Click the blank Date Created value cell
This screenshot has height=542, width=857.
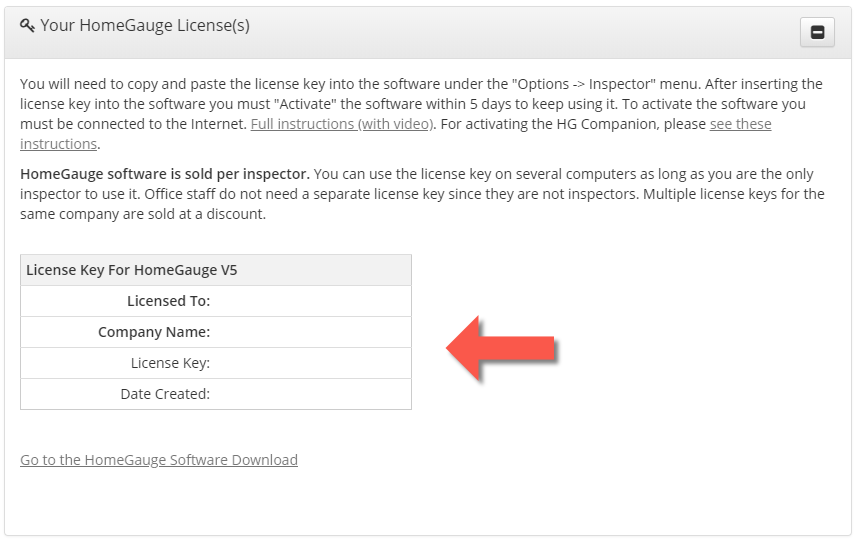(x=310, y=394)
